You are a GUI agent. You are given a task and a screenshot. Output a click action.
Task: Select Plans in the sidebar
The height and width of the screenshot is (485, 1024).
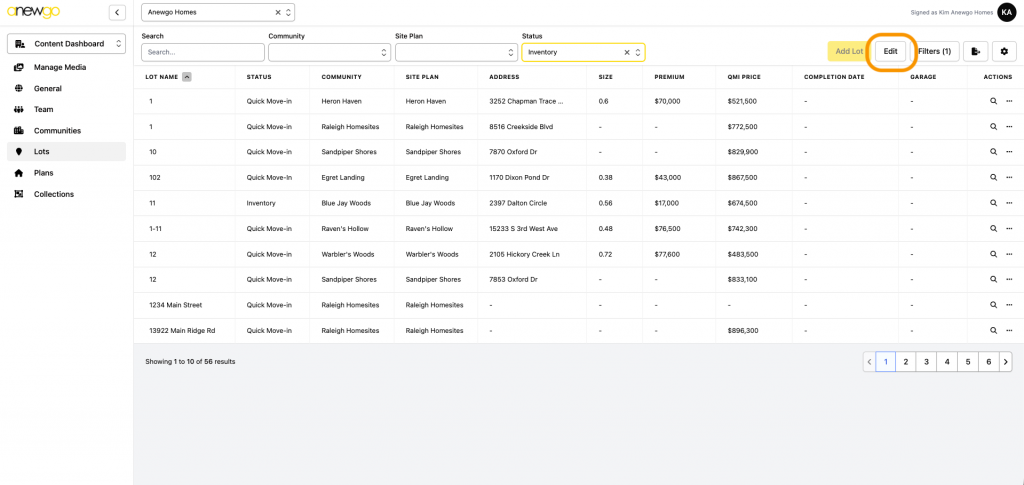point(44,173)
